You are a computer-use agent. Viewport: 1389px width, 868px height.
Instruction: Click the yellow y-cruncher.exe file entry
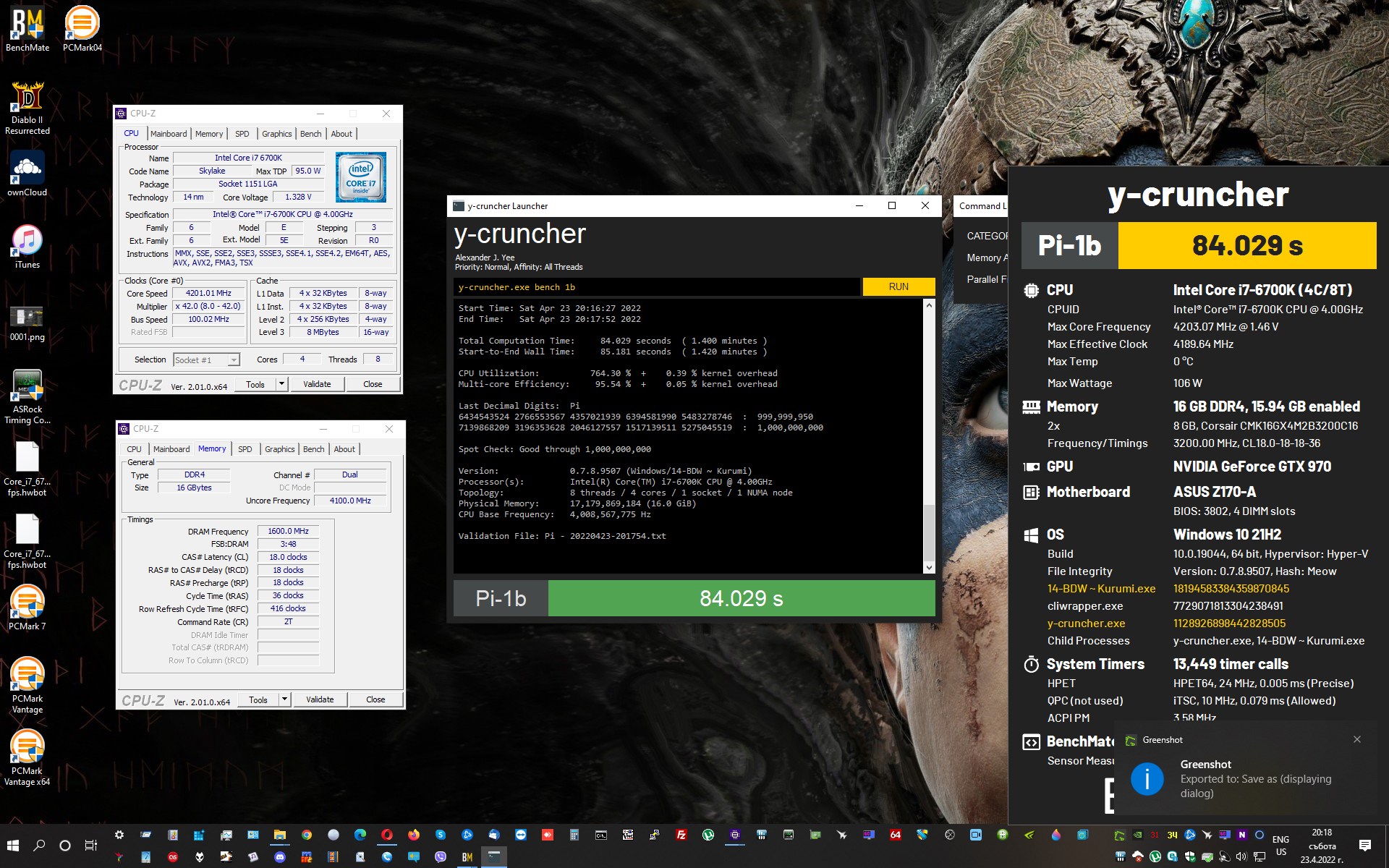1086,624
